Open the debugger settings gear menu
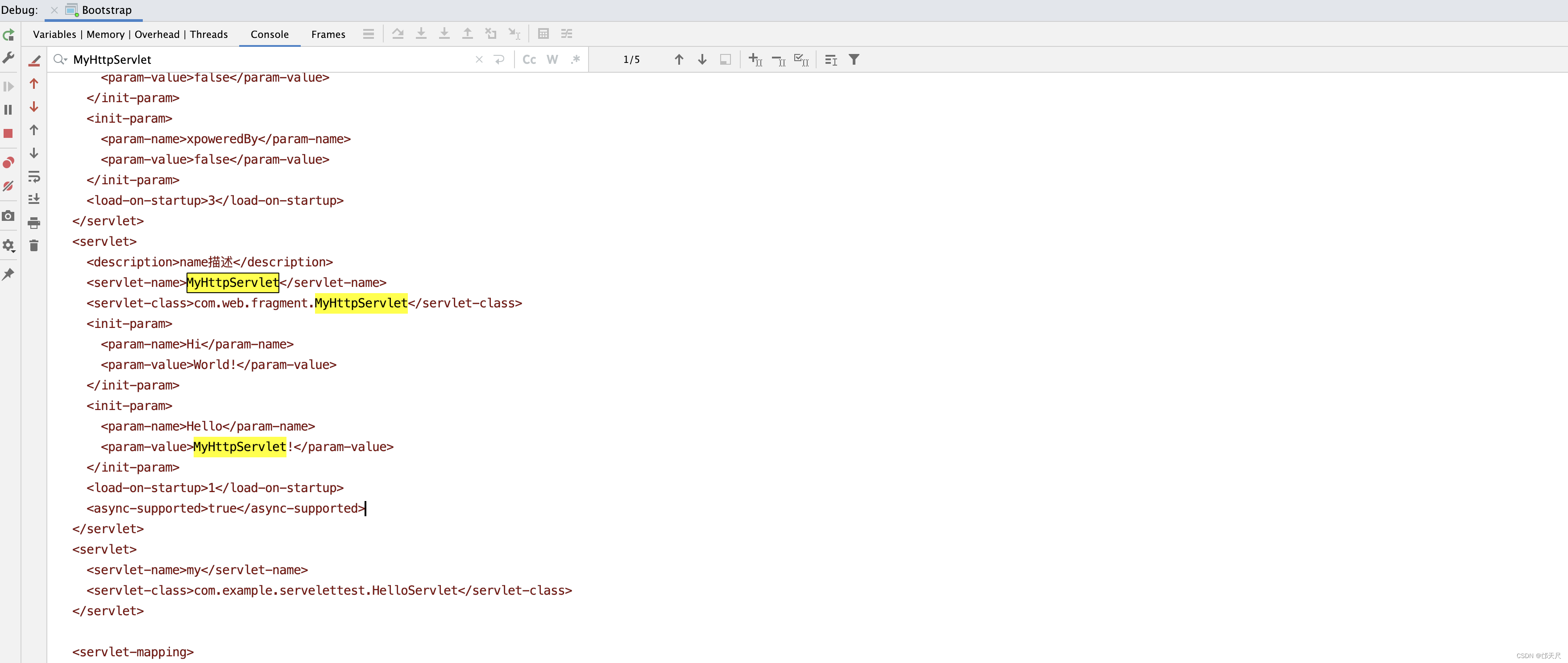The height and width of the screenshot is (663, 1568). point(8,245)
